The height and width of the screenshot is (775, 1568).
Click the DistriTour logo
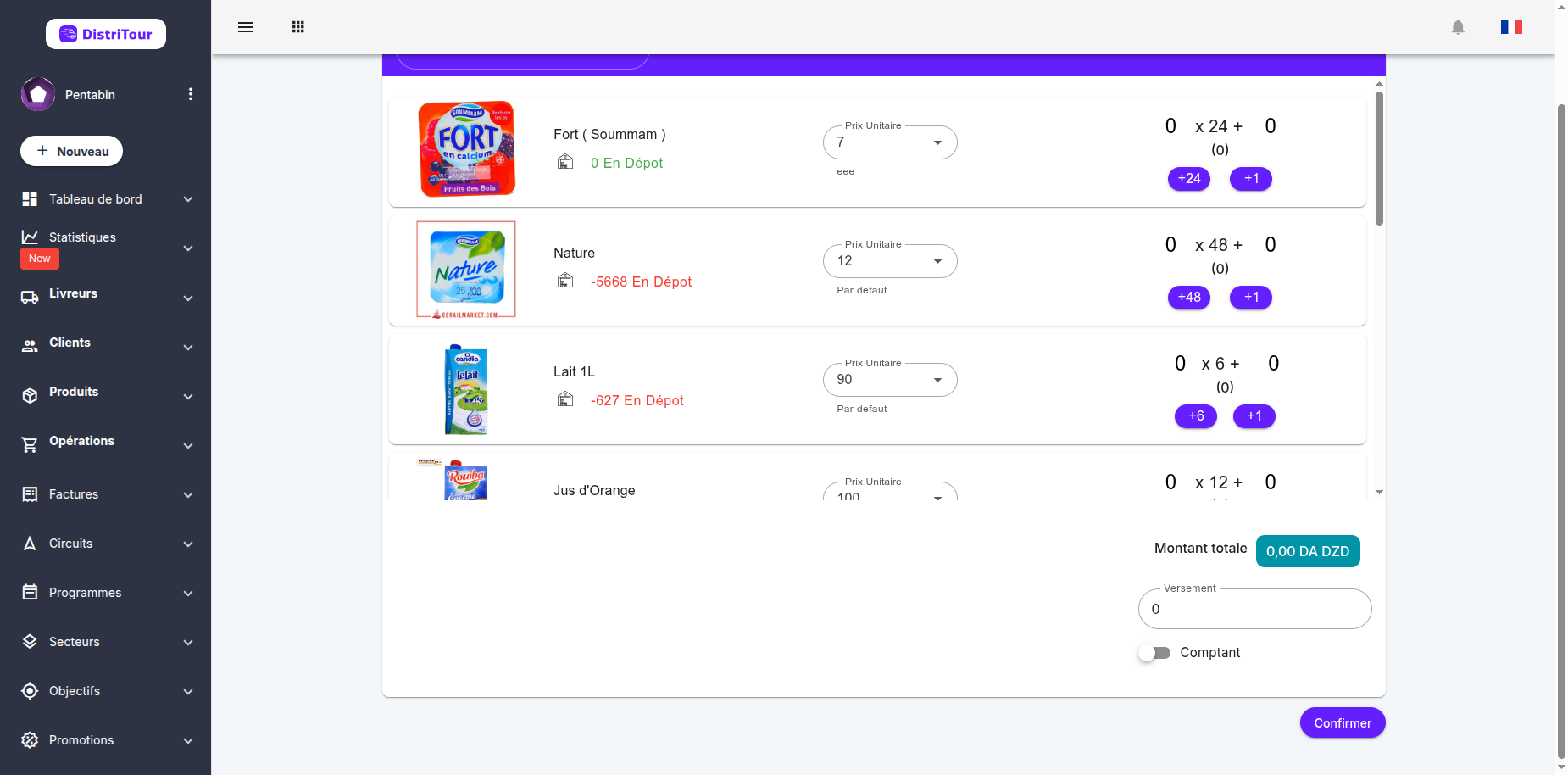coord(106,34)
